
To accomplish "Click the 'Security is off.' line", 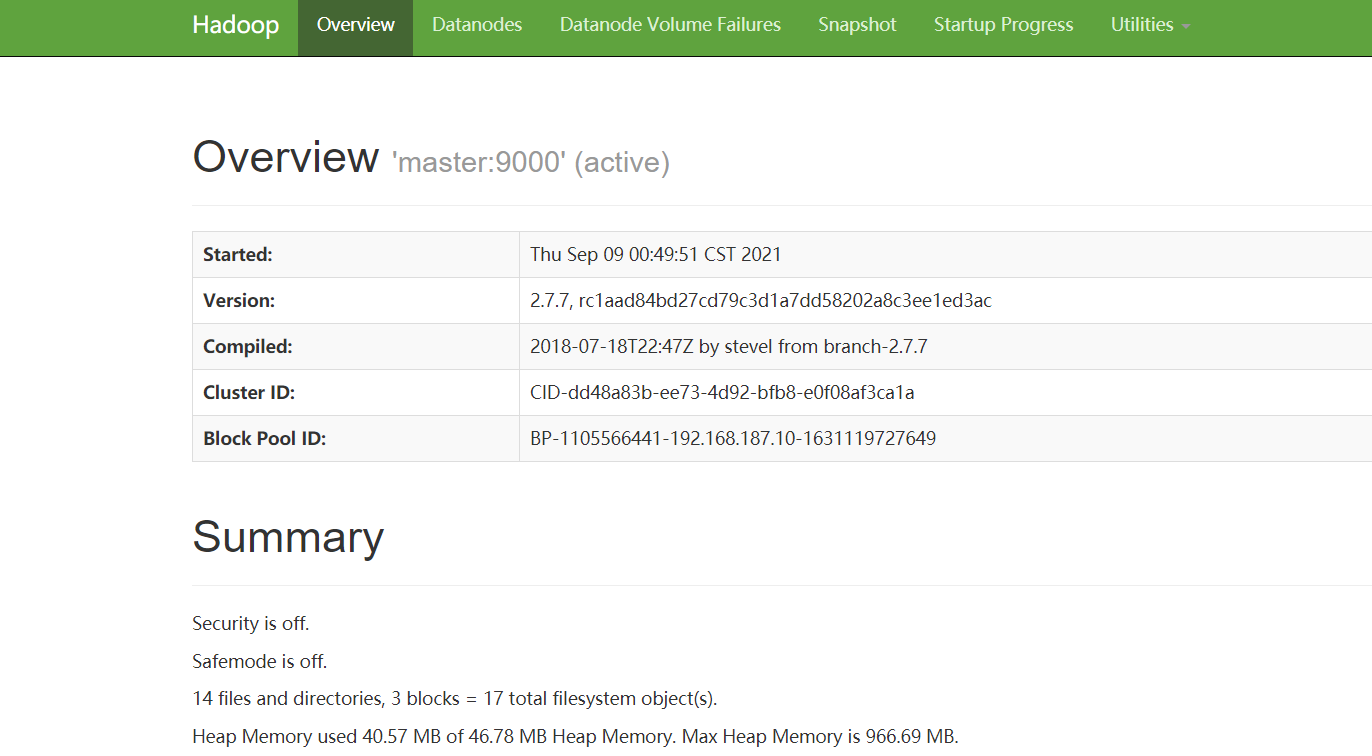I will 251,624.
